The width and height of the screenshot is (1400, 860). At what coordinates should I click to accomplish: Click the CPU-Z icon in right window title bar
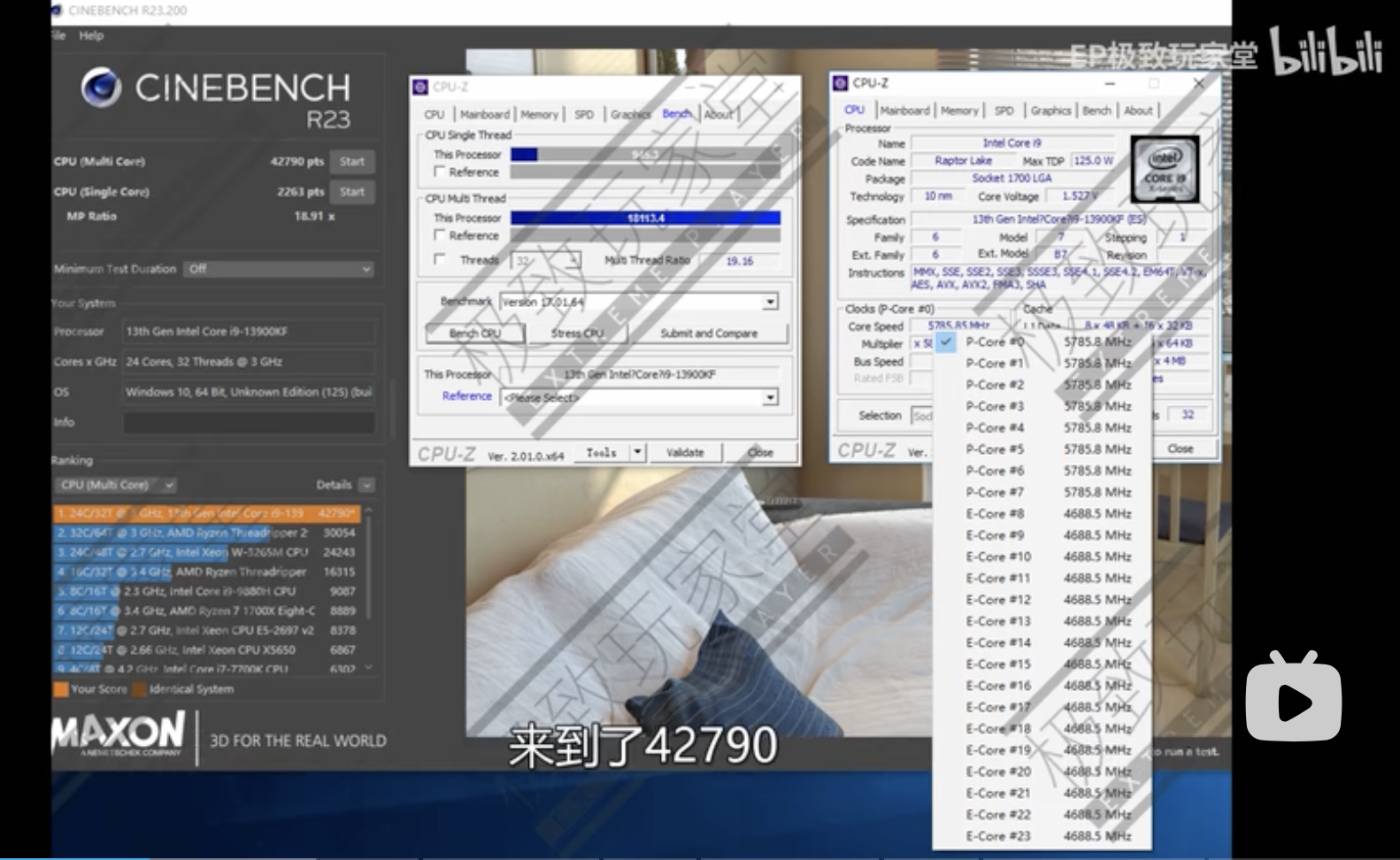841,83
